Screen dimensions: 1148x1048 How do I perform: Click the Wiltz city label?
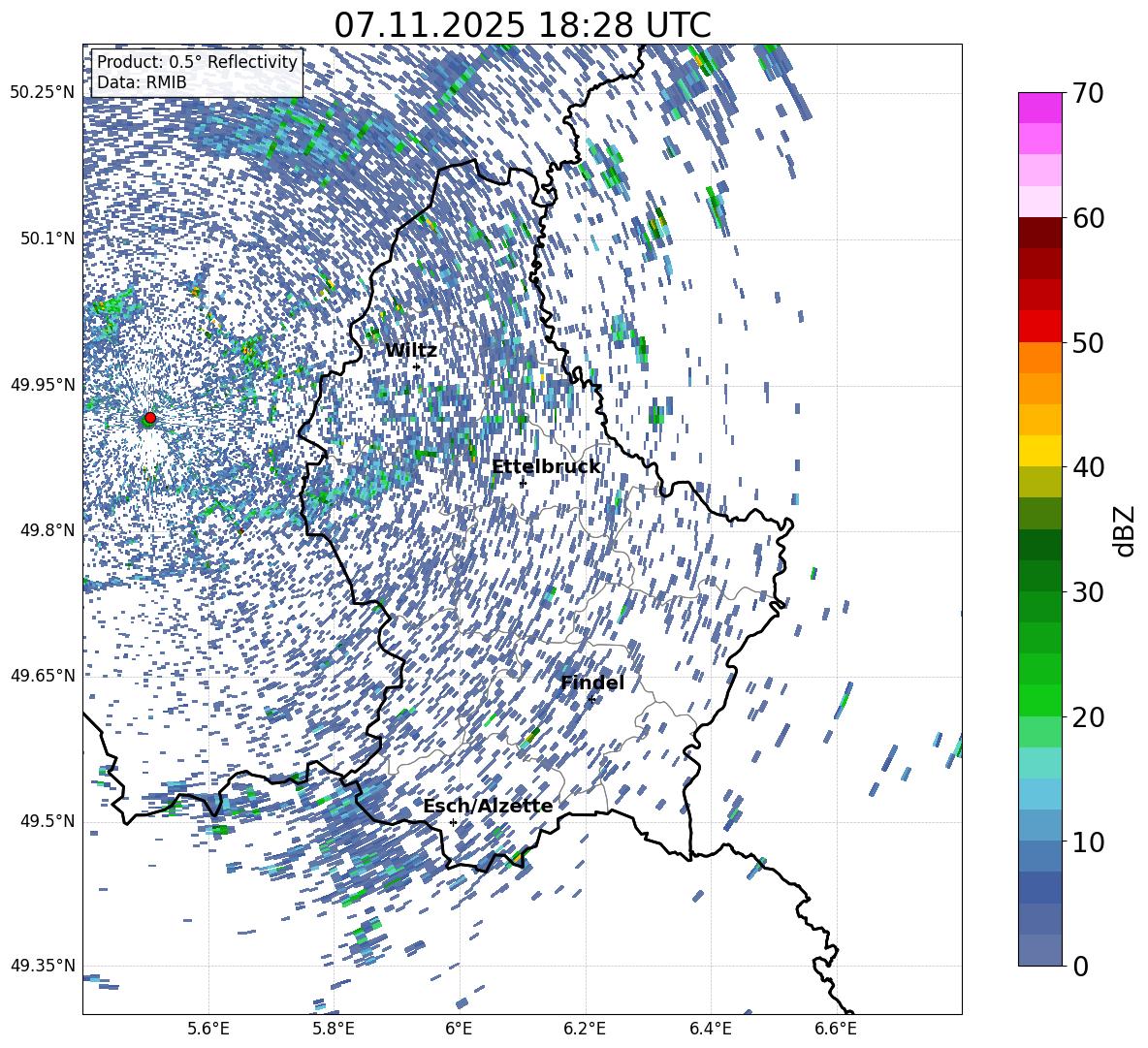(x=411, y=351)
